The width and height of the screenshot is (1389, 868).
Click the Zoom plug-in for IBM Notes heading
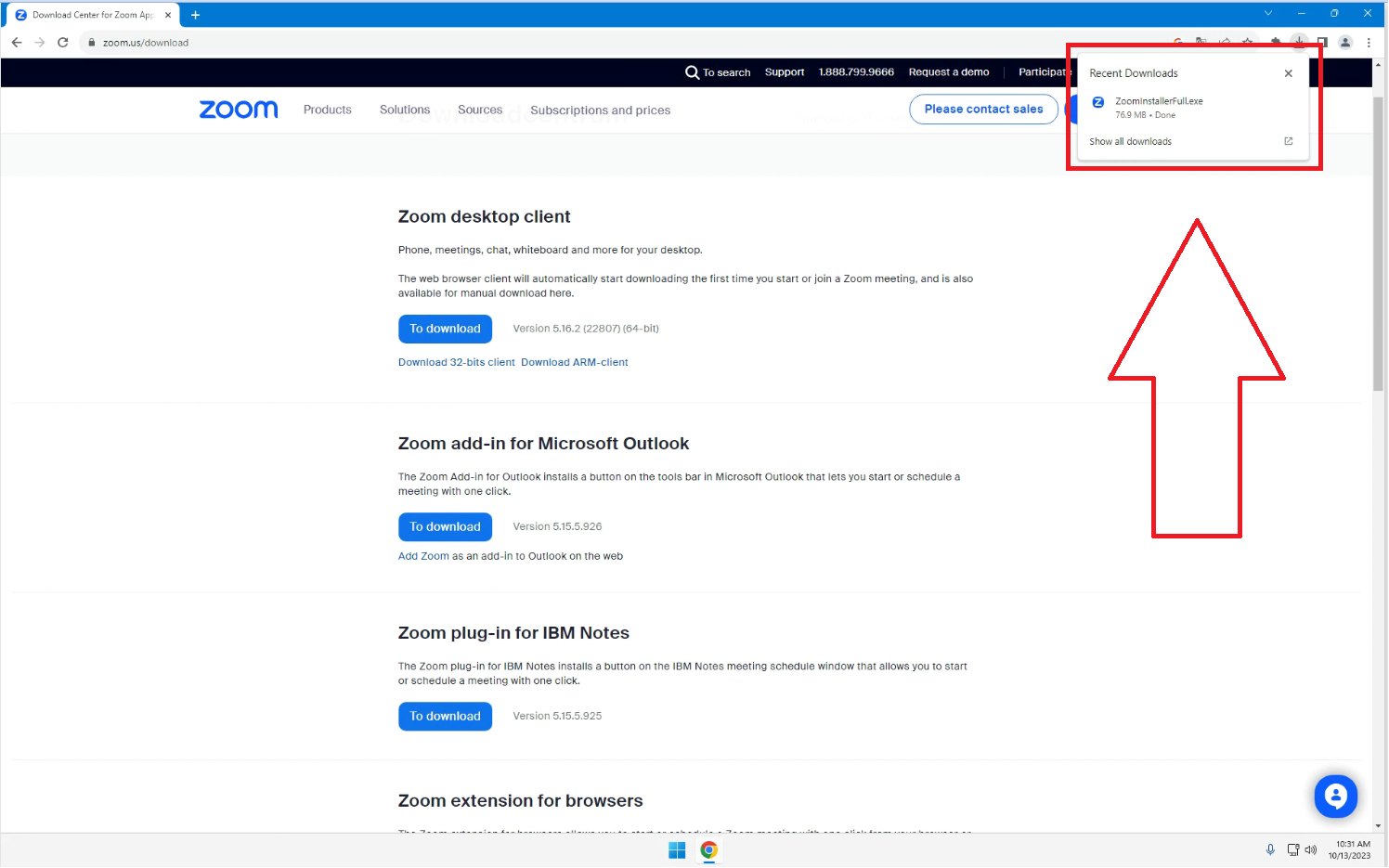click(513, 633)
